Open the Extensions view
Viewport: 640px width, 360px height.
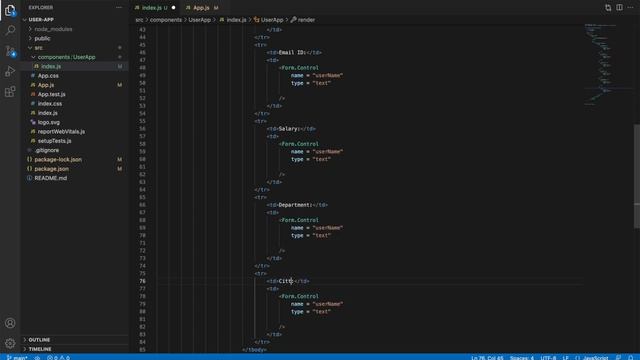pyautogui.click(x=10, y=91)
